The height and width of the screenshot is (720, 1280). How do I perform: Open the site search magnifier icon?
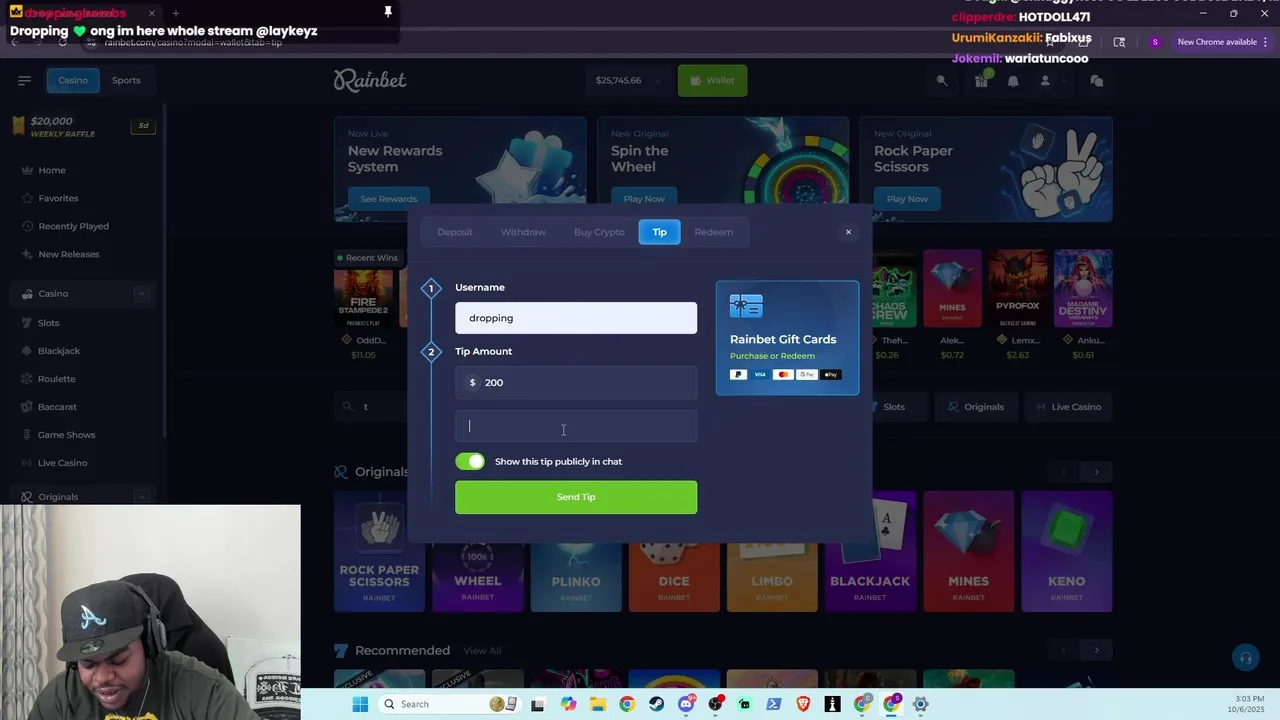941,81
